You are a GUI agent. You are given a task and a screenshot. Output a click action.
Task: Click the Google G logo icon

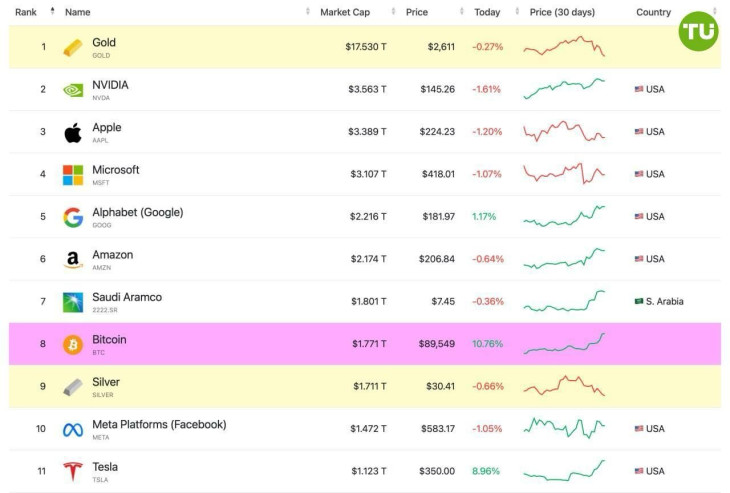coord(73,217)
